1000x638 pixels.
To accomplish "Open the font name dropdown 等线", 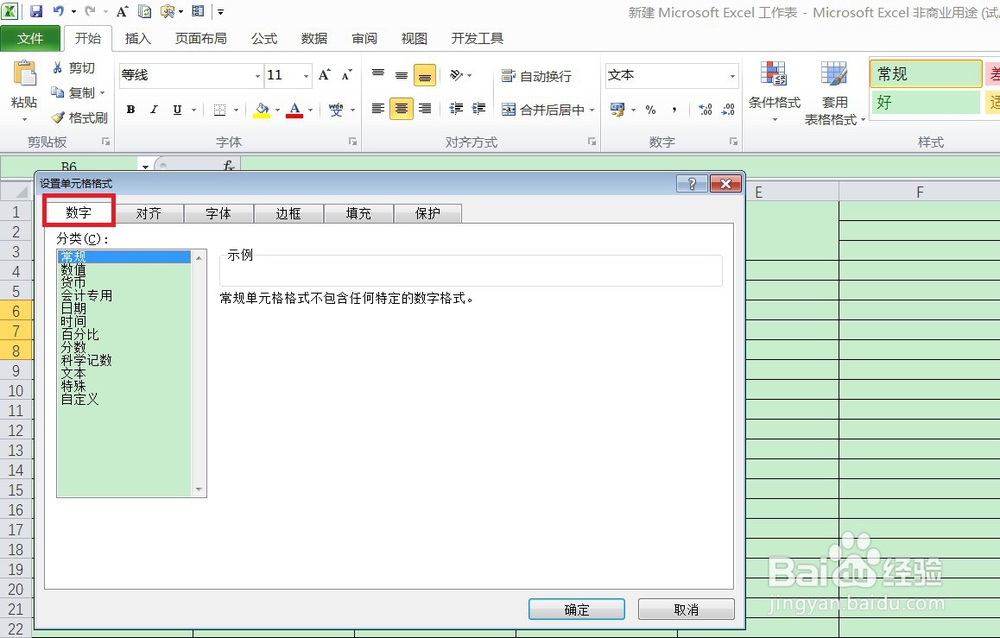I will click(258, 76).
